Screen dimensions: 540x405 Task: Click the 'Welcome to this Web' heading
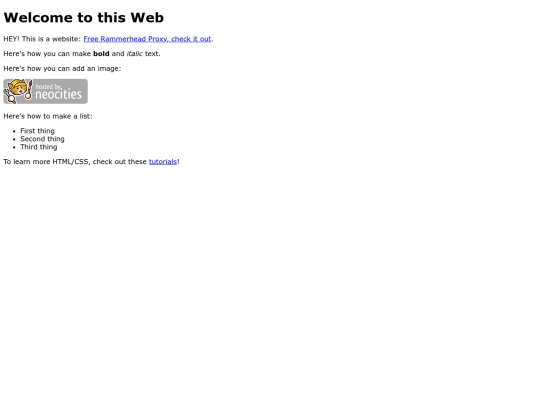tap(84, 18)
